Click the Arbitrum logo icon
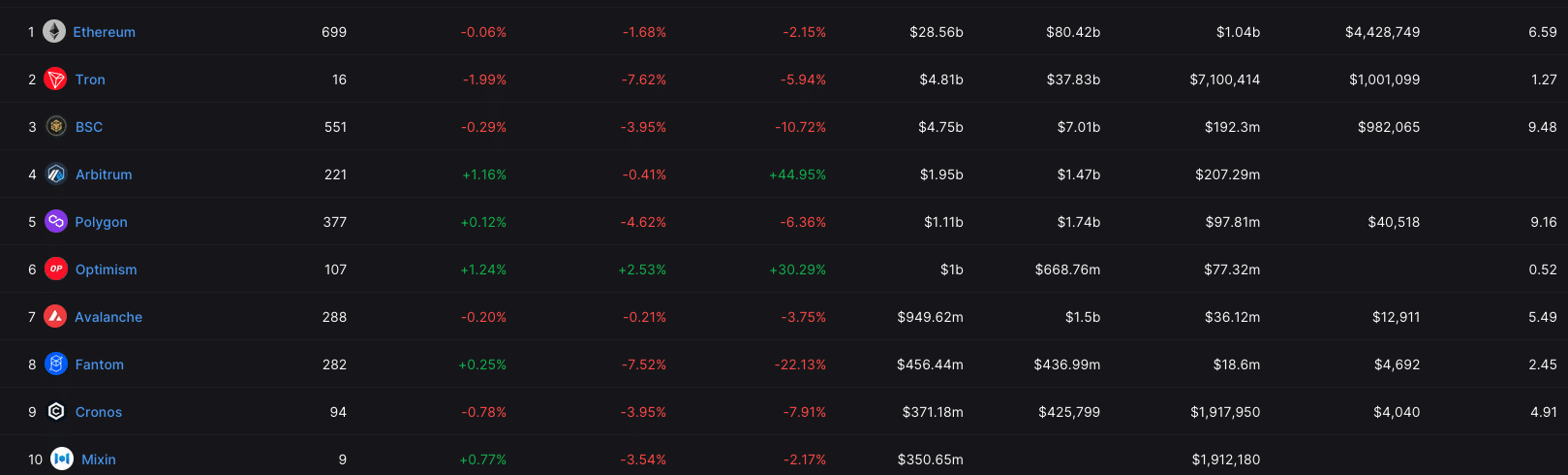1568x475 pixels. tap(56, 174)
